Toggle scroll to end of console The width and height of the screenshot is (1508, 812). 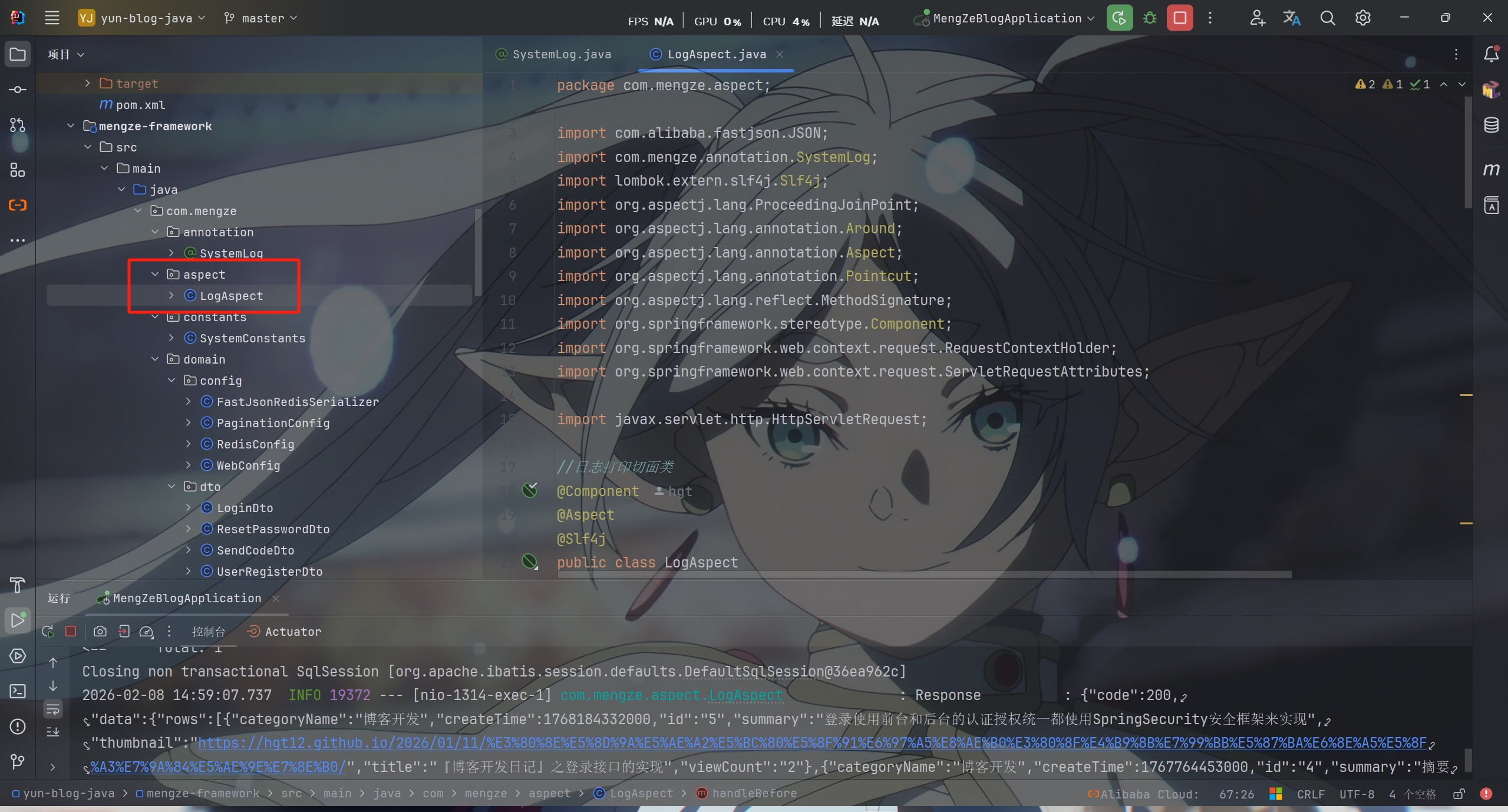53,732
